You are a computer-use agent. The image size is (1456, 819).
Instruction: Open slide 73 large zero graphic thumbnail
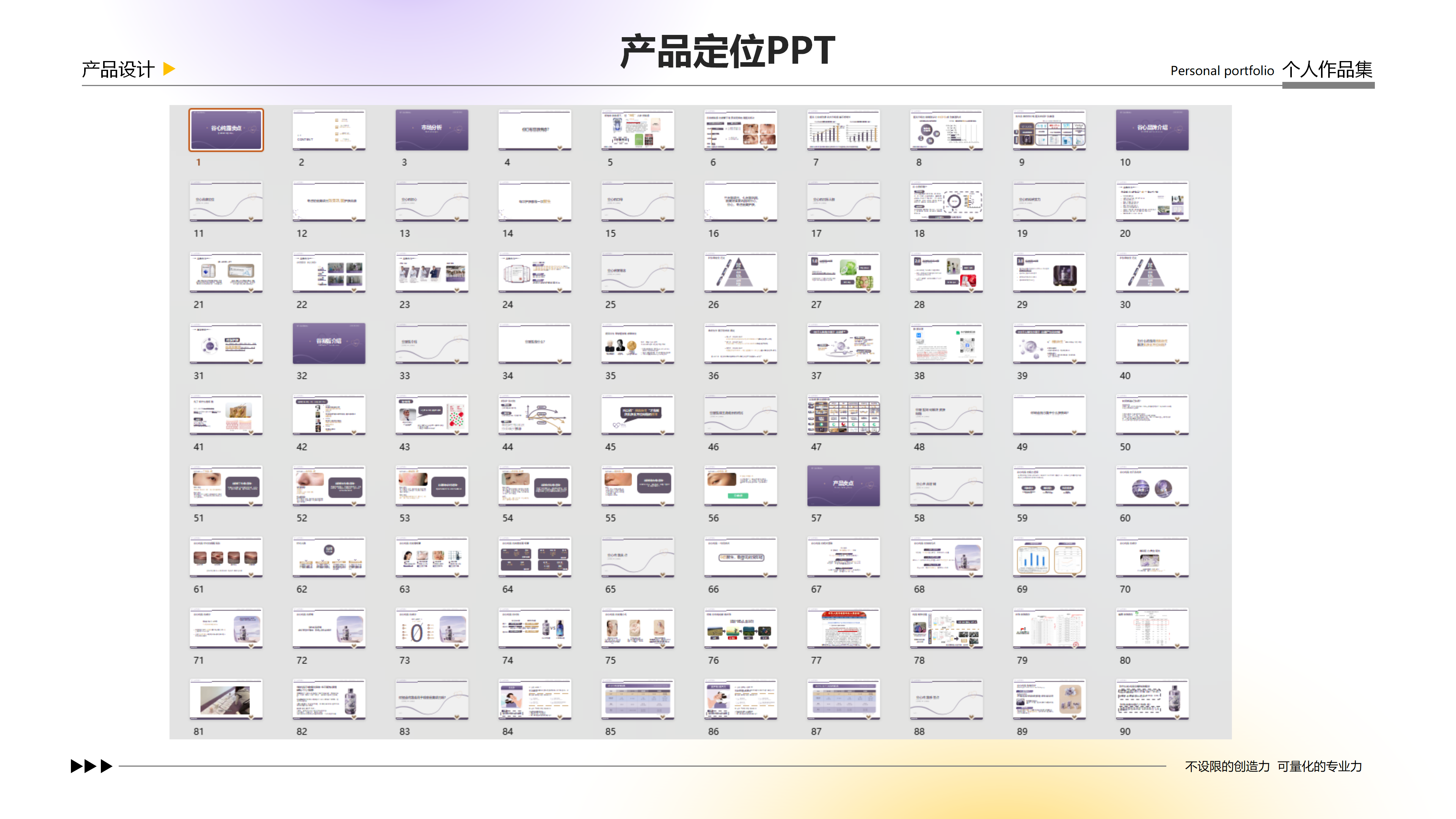point(432,628)
